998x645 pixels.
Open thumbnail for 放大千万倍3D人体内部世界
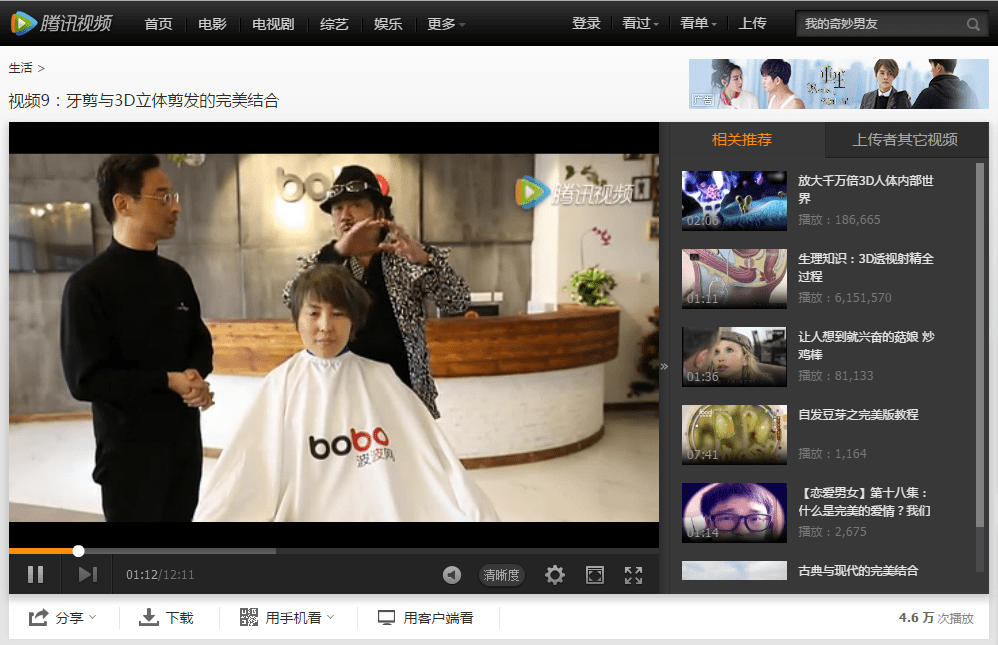coord(734,200)
